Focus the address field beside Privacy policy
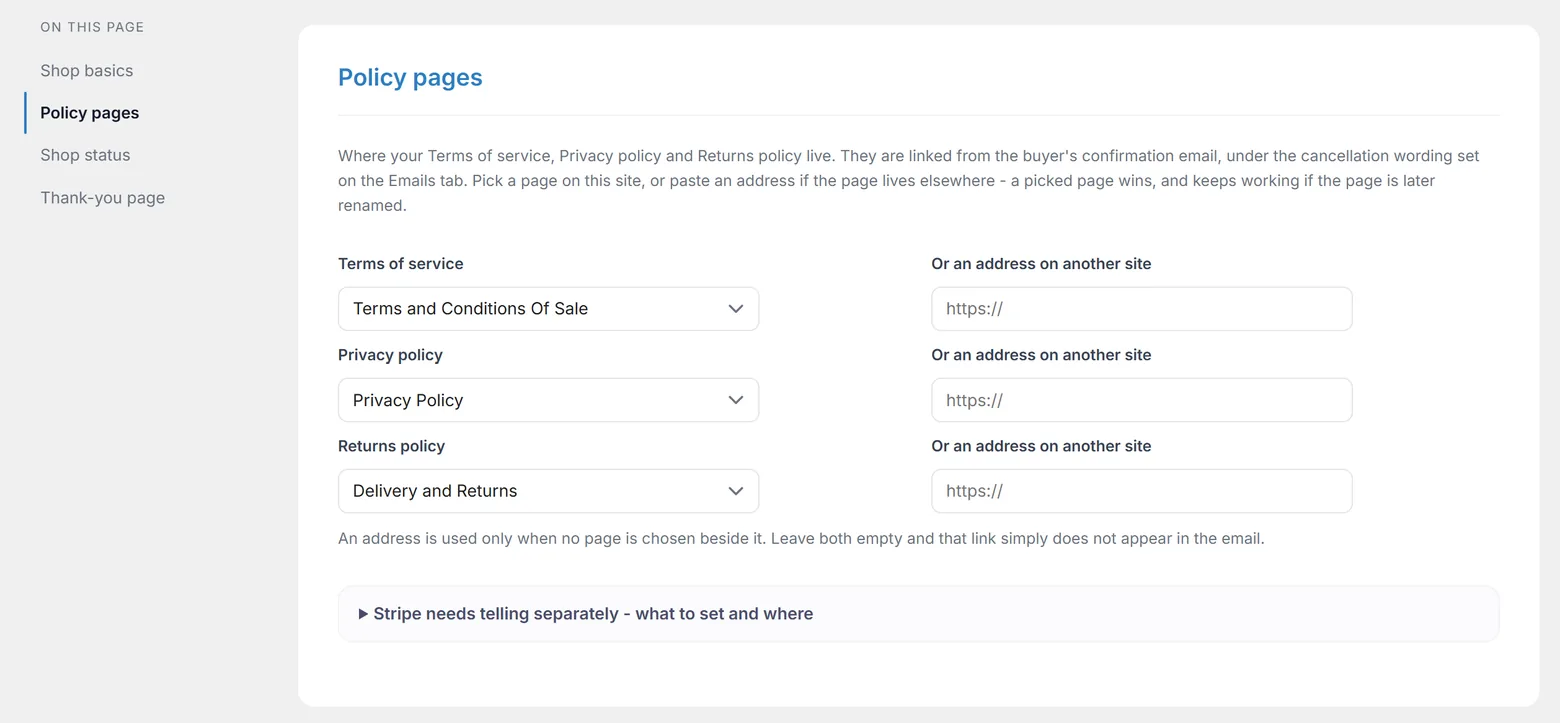The width and height of the screenshot is (1560, 723). pos(1141,400)
